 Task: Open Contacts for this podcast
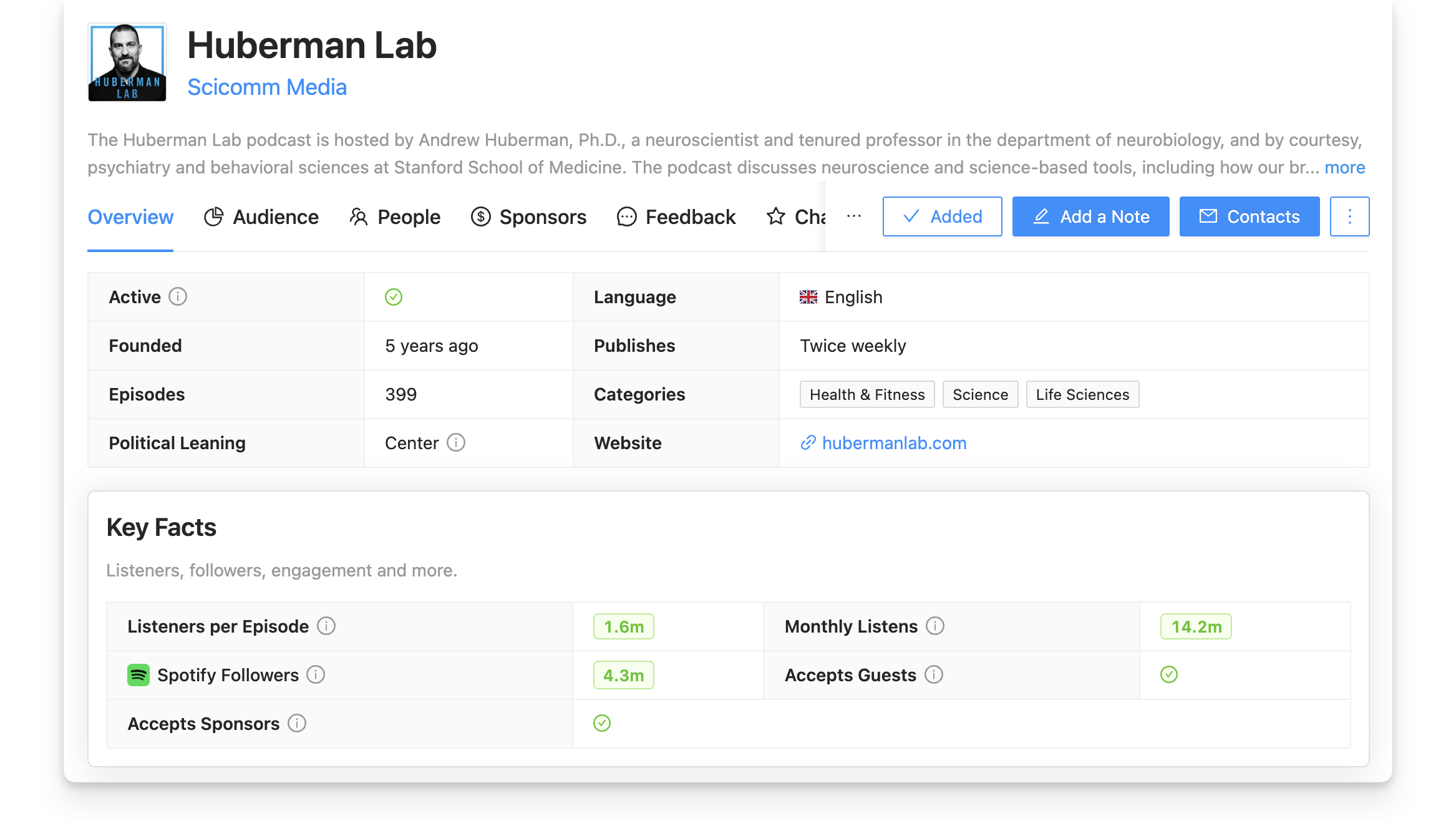click(x=1249, y=216)
